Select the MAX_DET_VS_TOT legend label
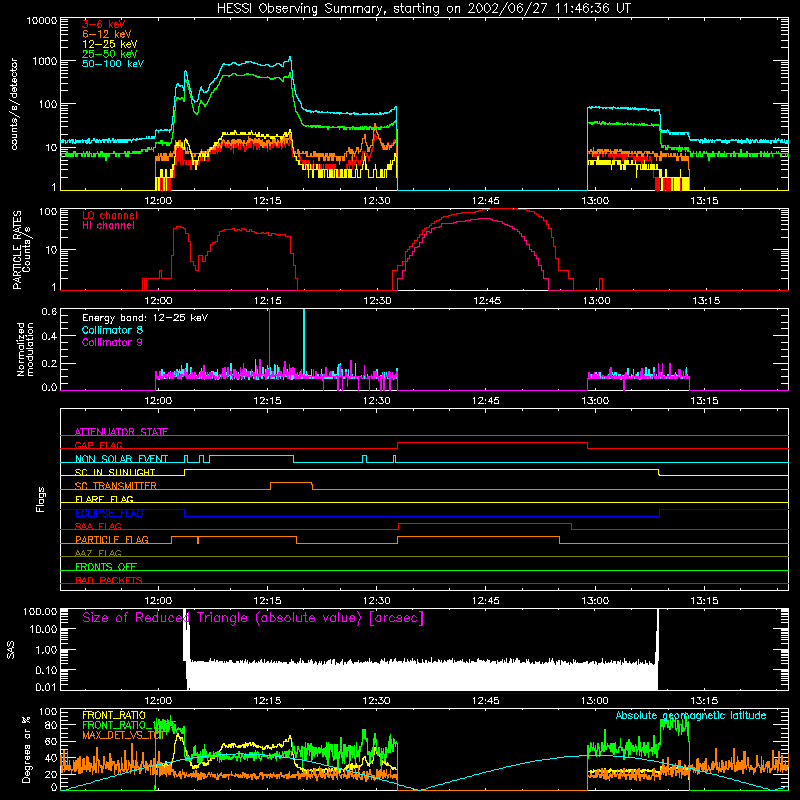This screenshot has width=800, height=800. (x=123, y=735)
